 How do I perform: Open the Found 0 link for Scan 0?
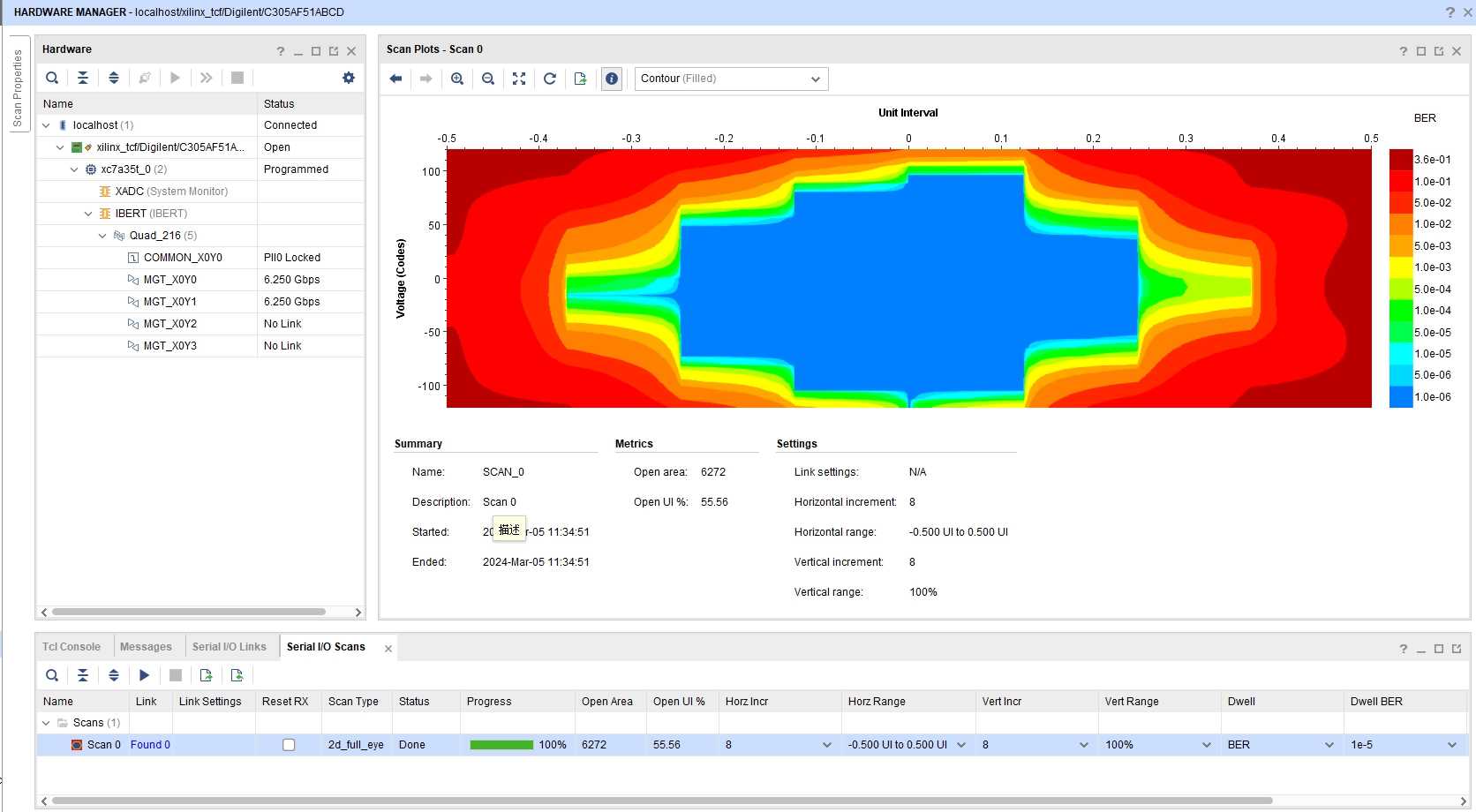[150, 745]
